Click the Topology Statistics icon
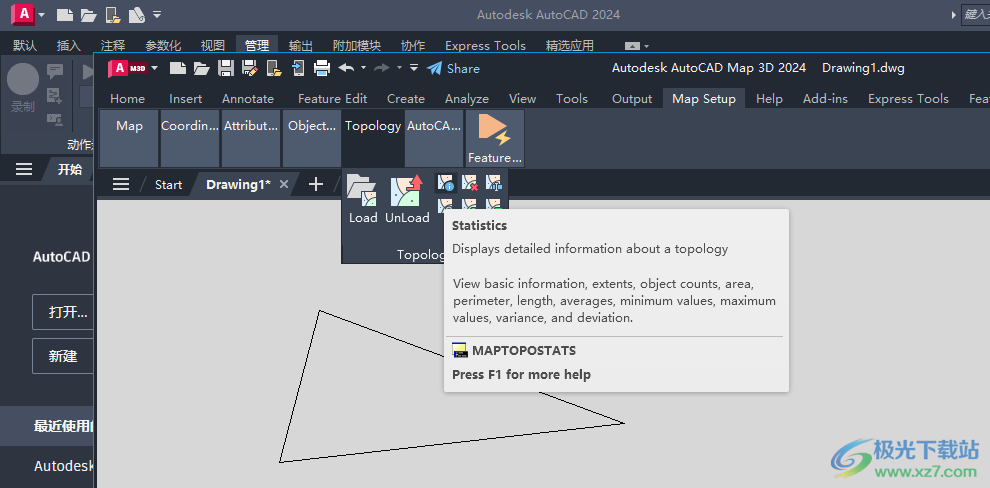The width and height of the screenshot is (990, 488). tap(446, 183)
